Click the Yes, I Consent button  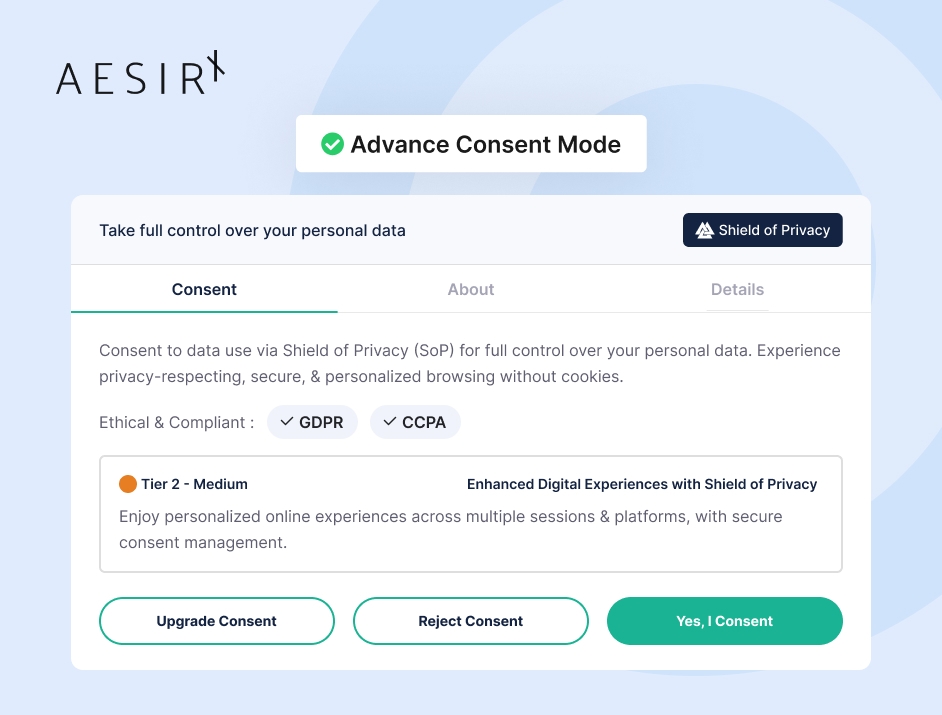[724, 621]
